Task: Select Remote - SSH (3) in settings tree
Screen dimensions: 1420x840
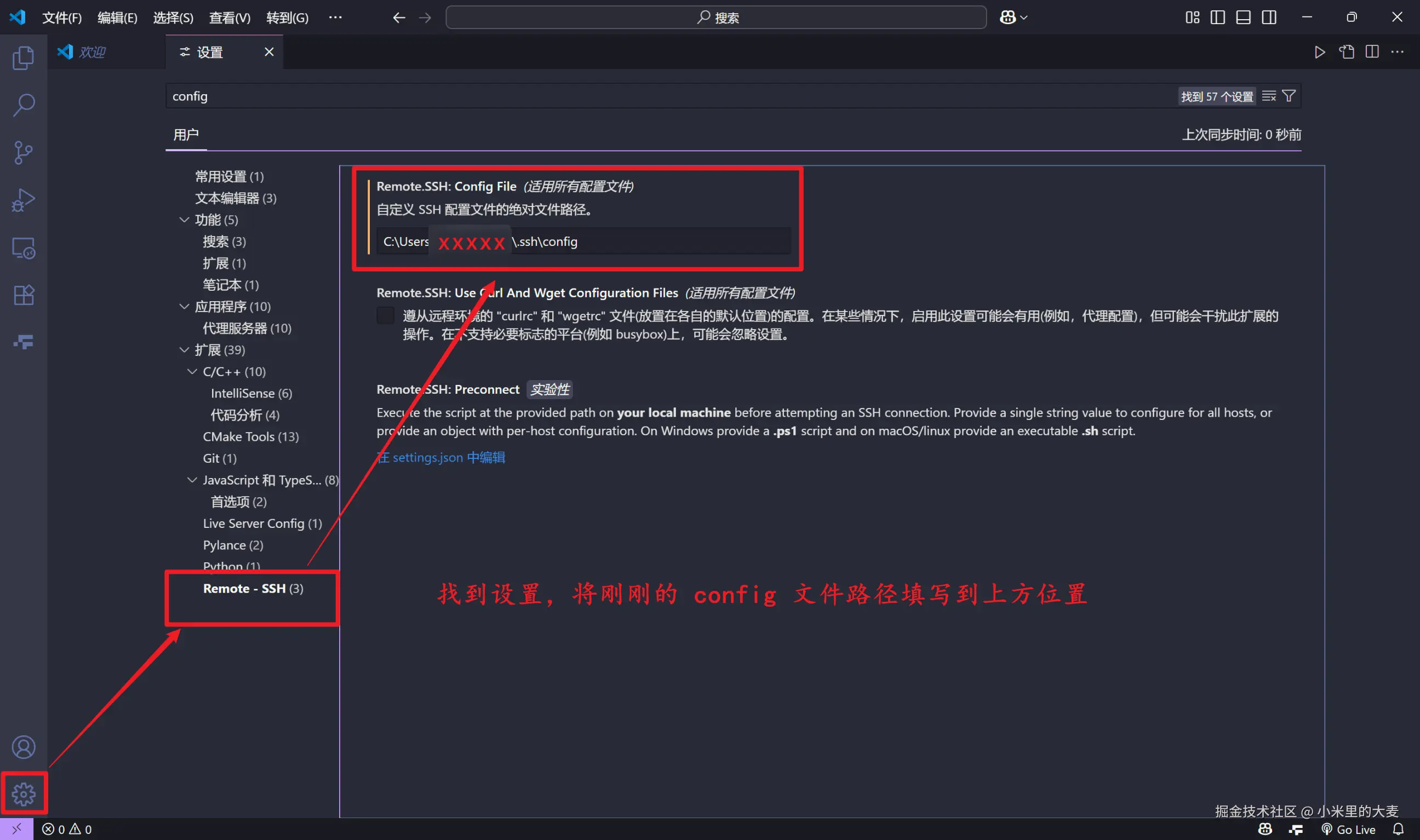Action: coord(253,589)
